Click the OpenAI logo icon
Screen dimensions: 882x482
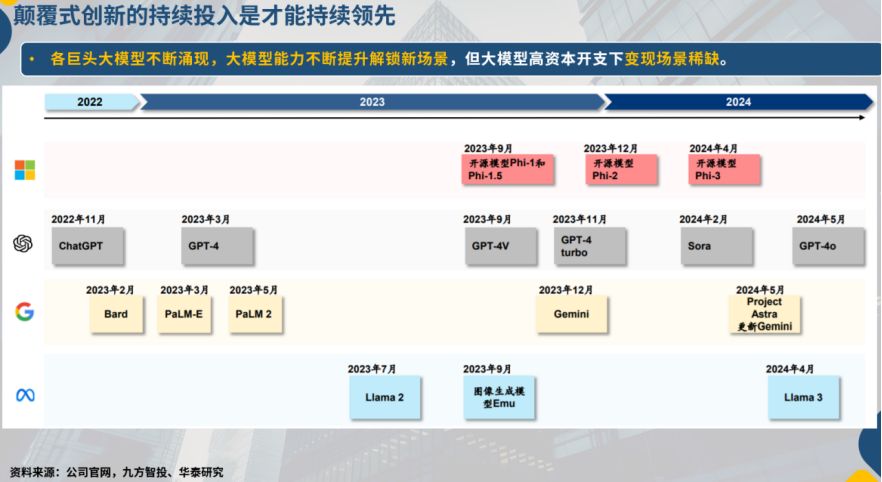pyautogui.click(x=23, y=244)
